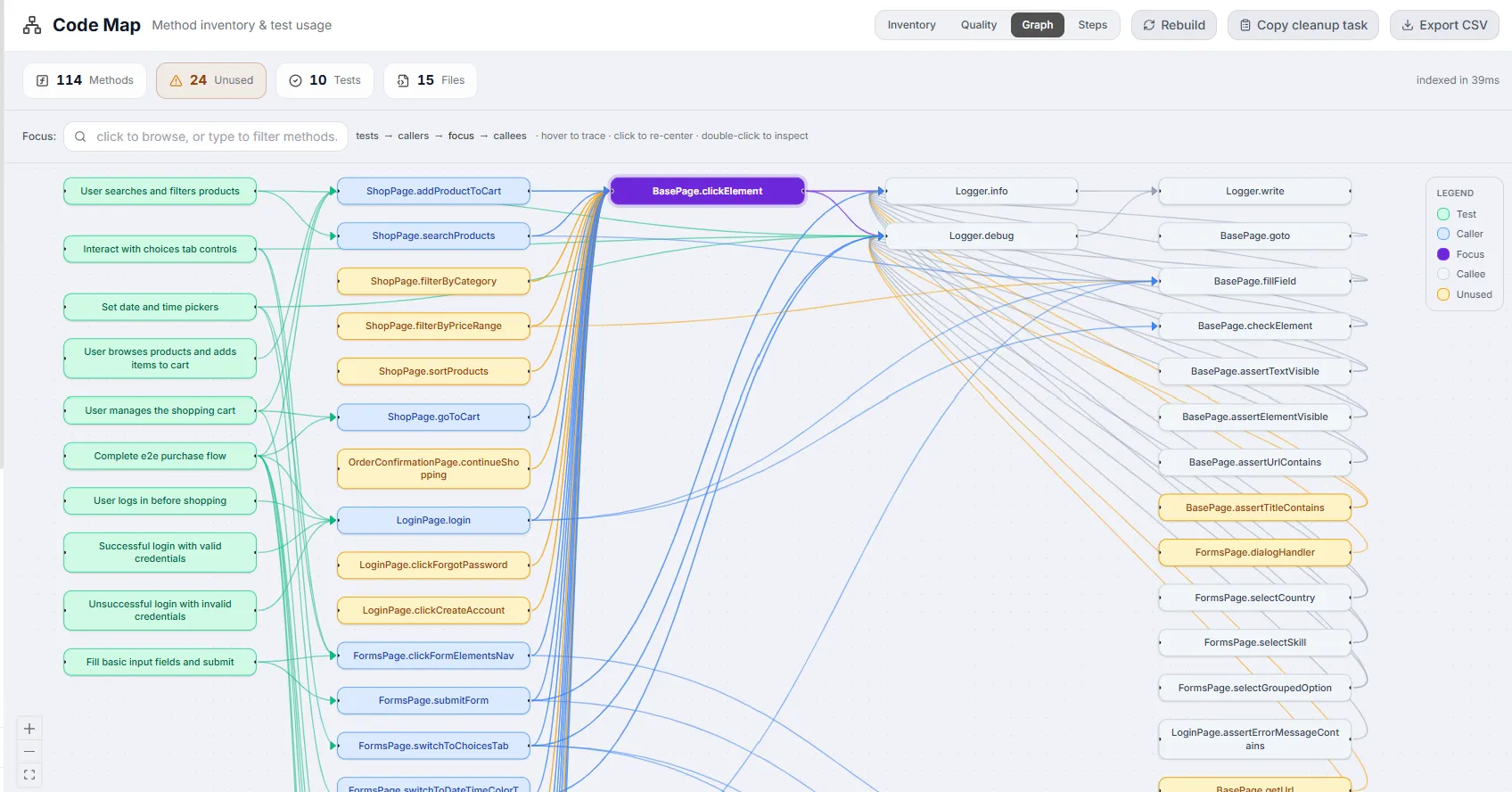Viewport: 1512px width, 792px height.
Task: Click the ShopPage.addProductToCart caller node
Action: (433, 191)
